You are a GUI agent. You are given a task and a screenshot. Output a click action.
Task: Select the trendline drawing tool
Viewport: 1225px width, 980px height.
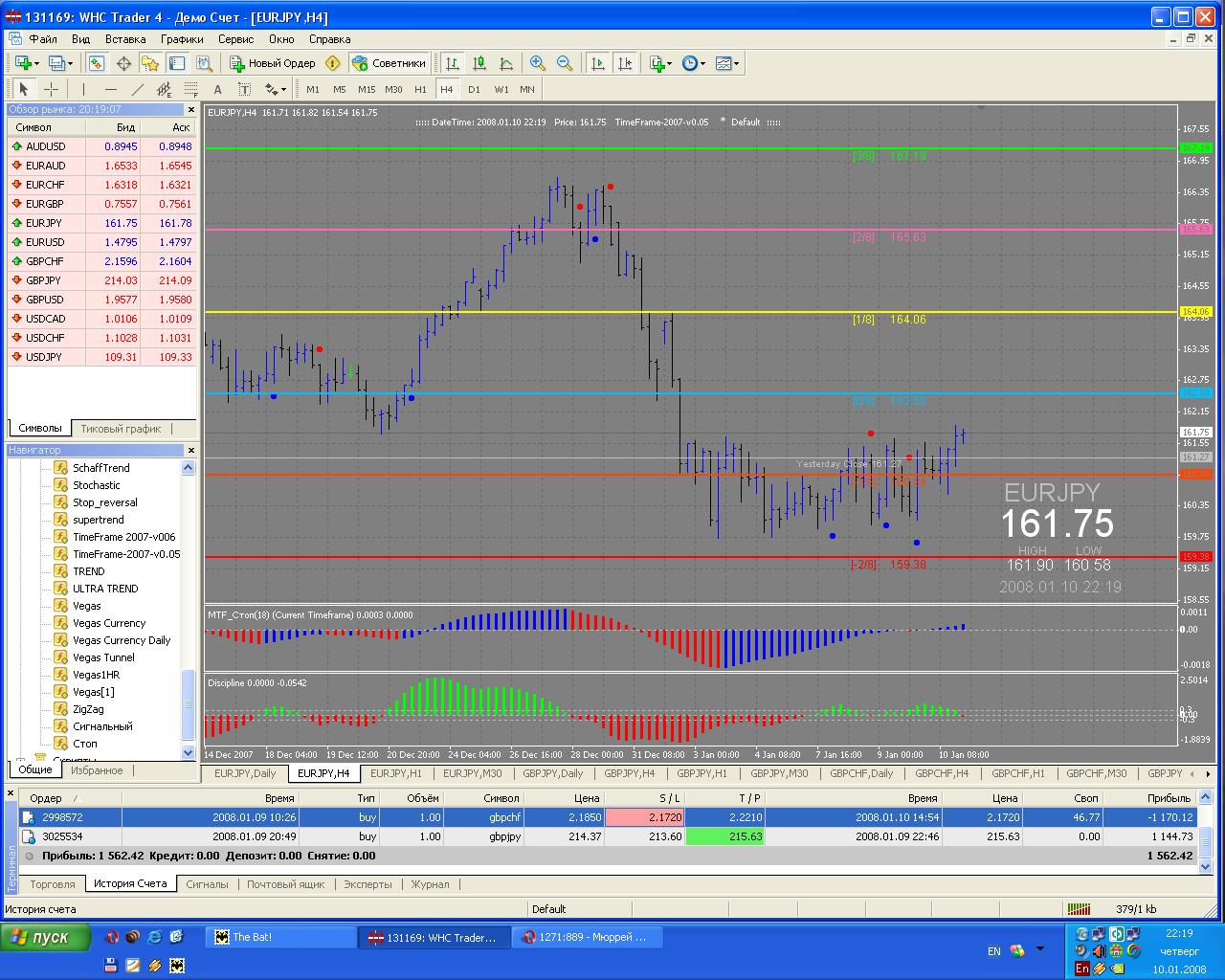pyautogui.click(x=138, y=89)
